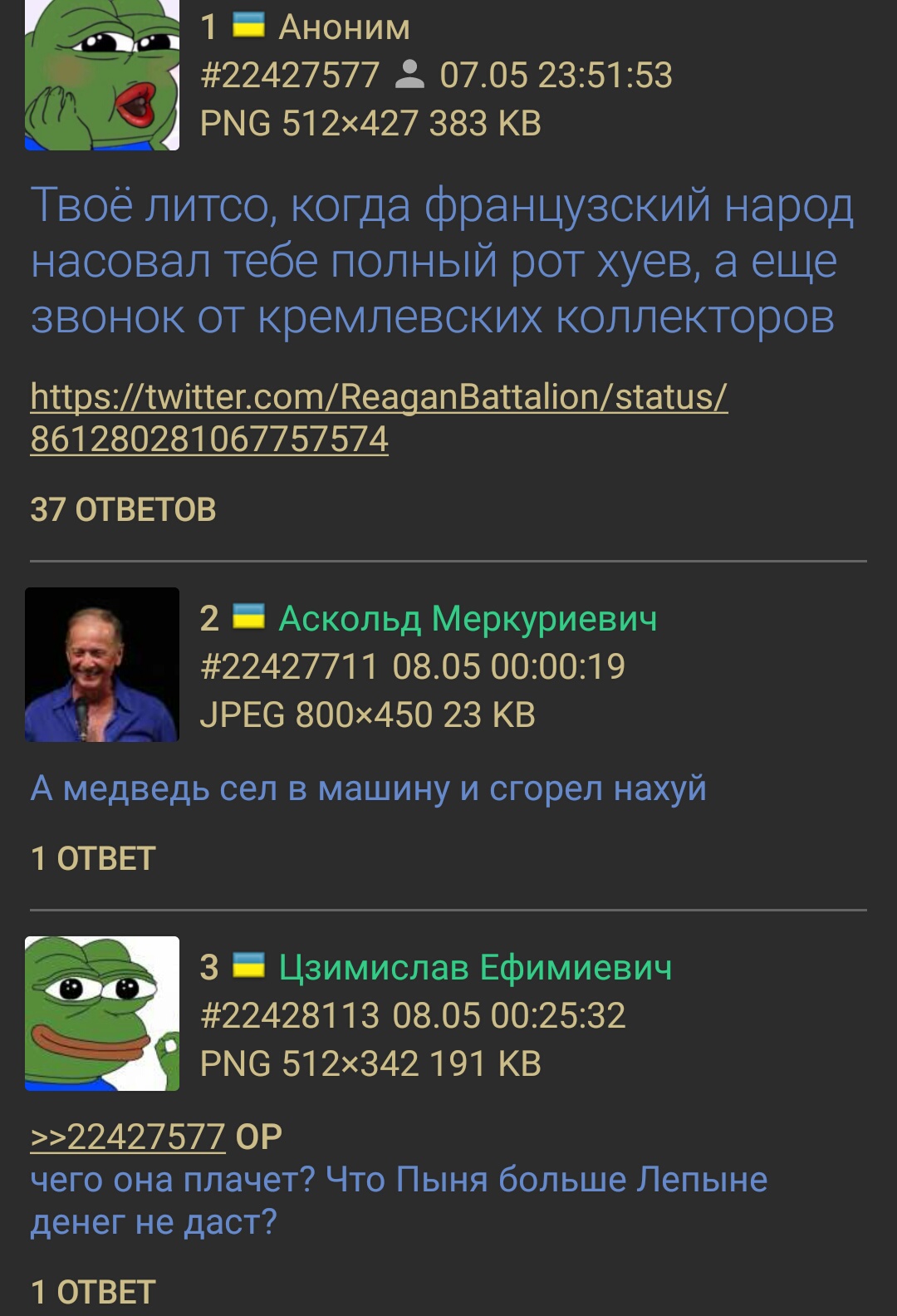Expand 1 ОТВЕТ under post 2

tap(93, 858)
